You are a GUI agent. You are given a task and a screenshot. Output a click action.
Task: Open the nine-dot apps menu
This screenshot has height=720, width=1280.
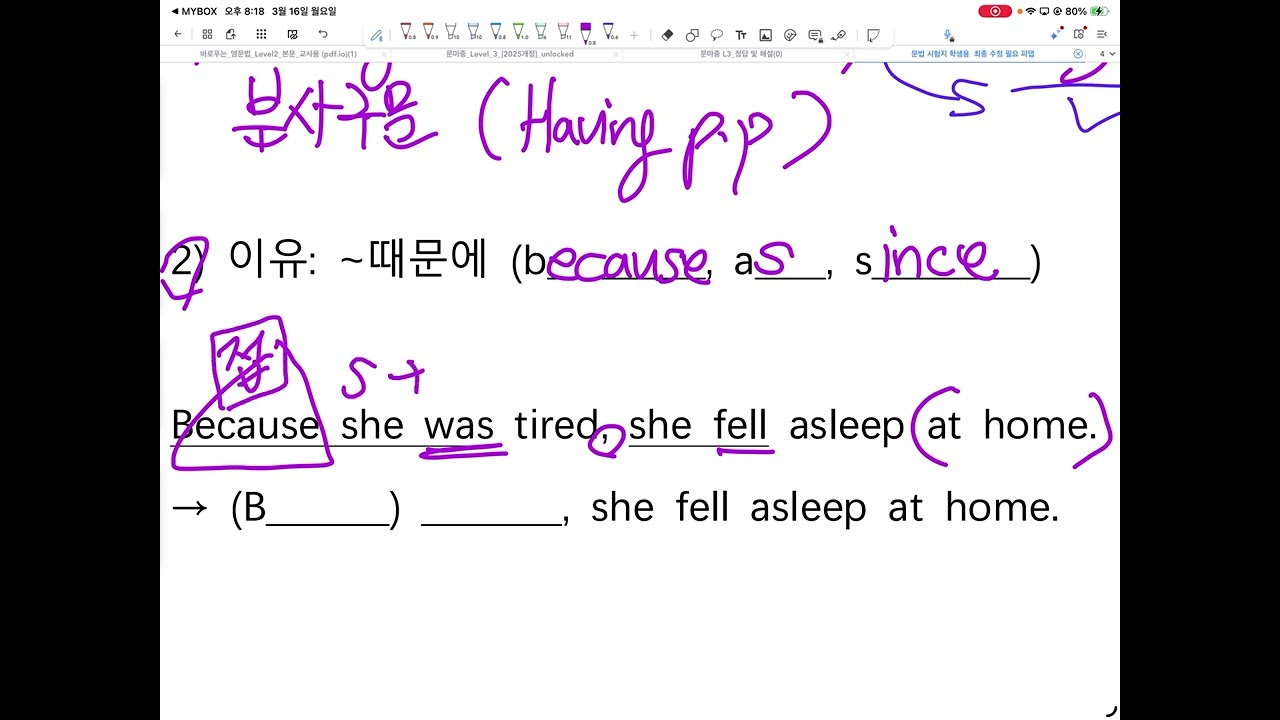click(x=261, y=34)
